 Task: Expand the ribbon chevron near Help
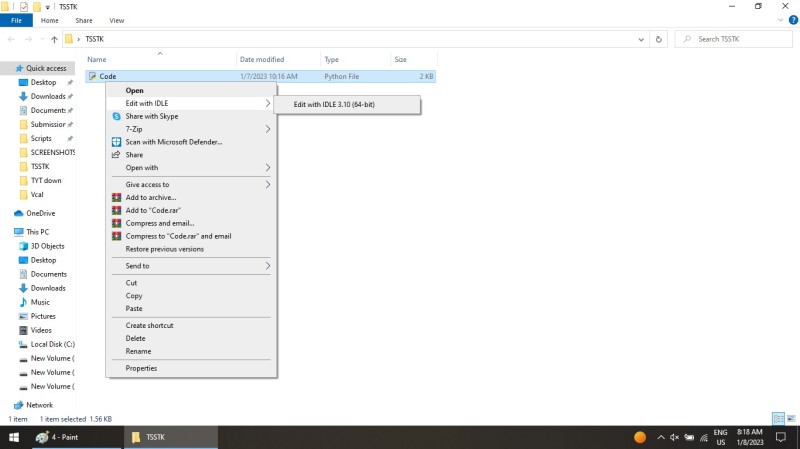(x=780, y=20)
